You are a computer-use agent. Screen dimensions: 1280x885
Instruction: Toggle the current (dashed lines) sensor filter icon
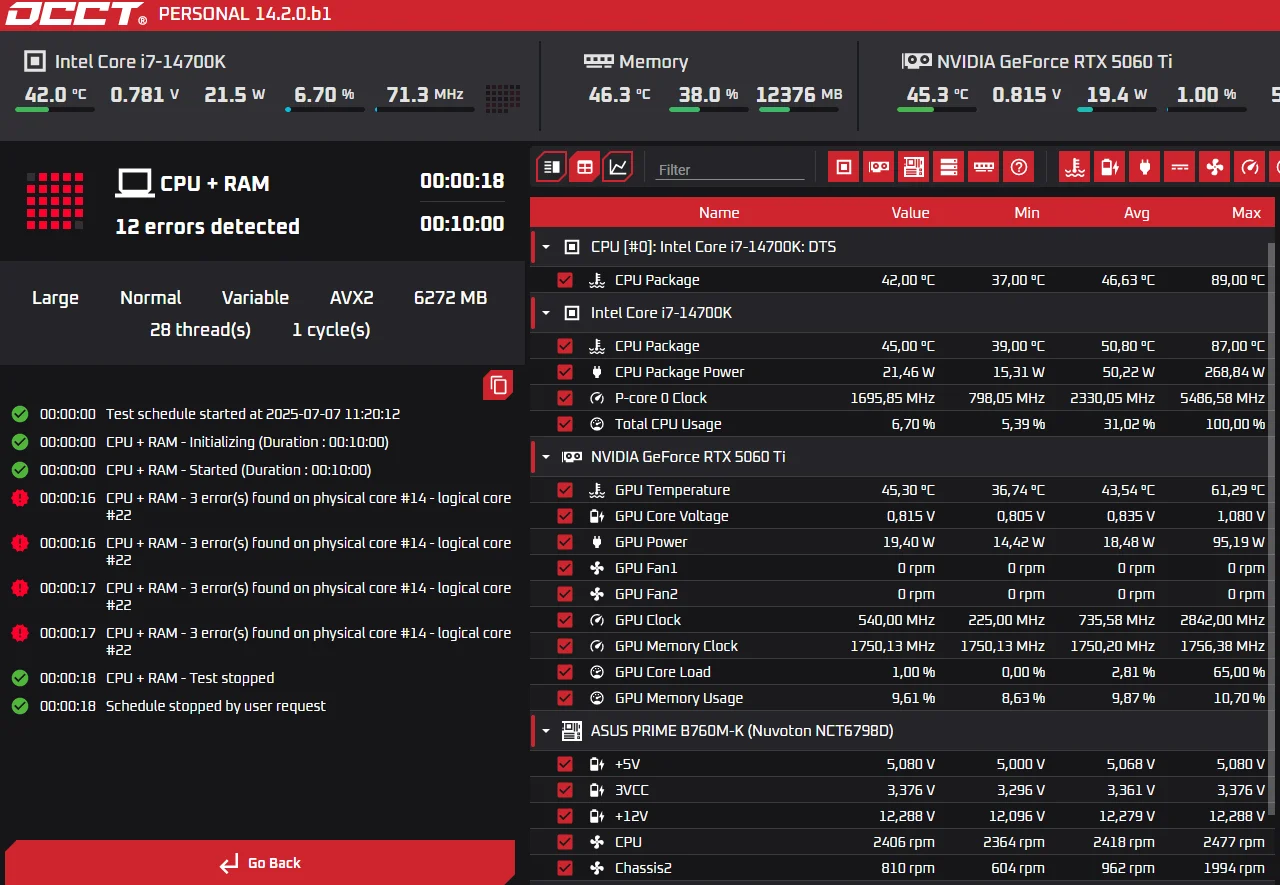1180,167
